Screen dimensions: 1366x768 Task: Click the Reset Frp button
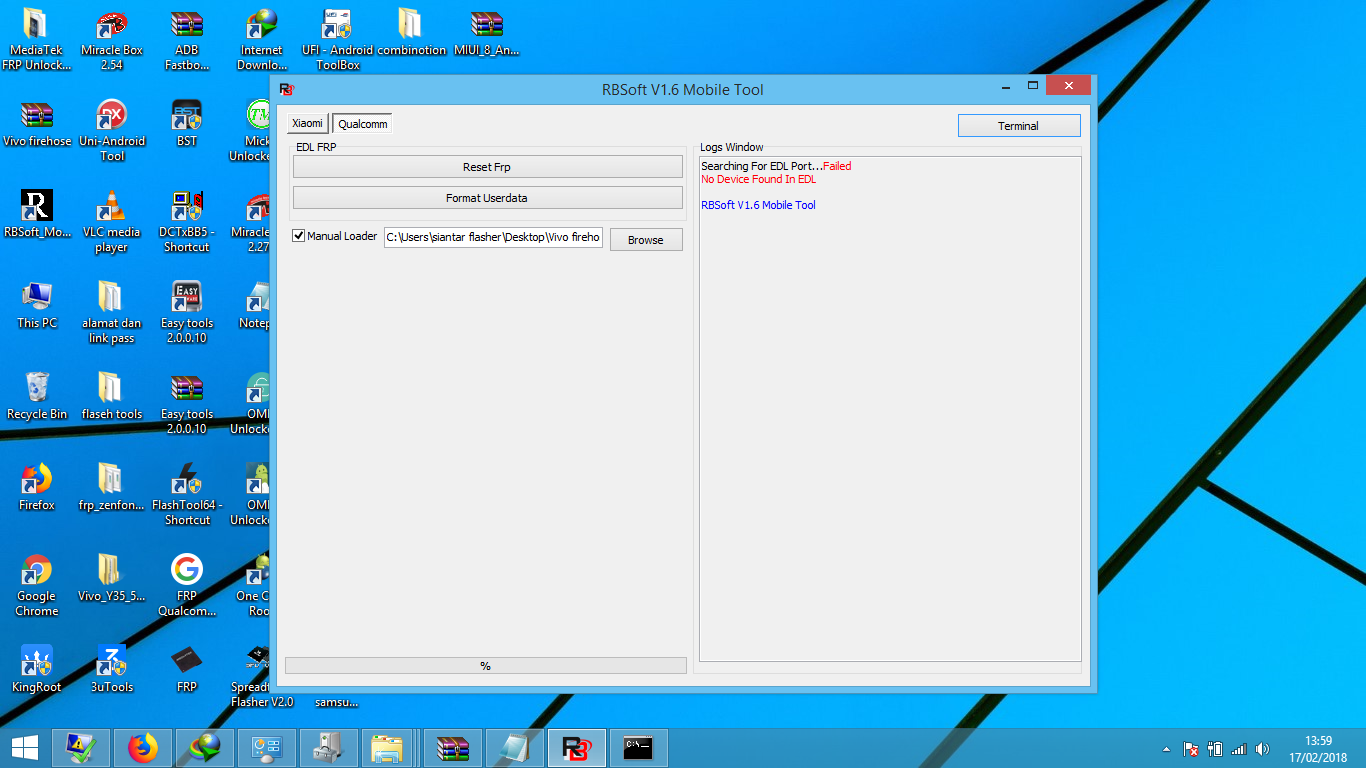pos(487,166)
